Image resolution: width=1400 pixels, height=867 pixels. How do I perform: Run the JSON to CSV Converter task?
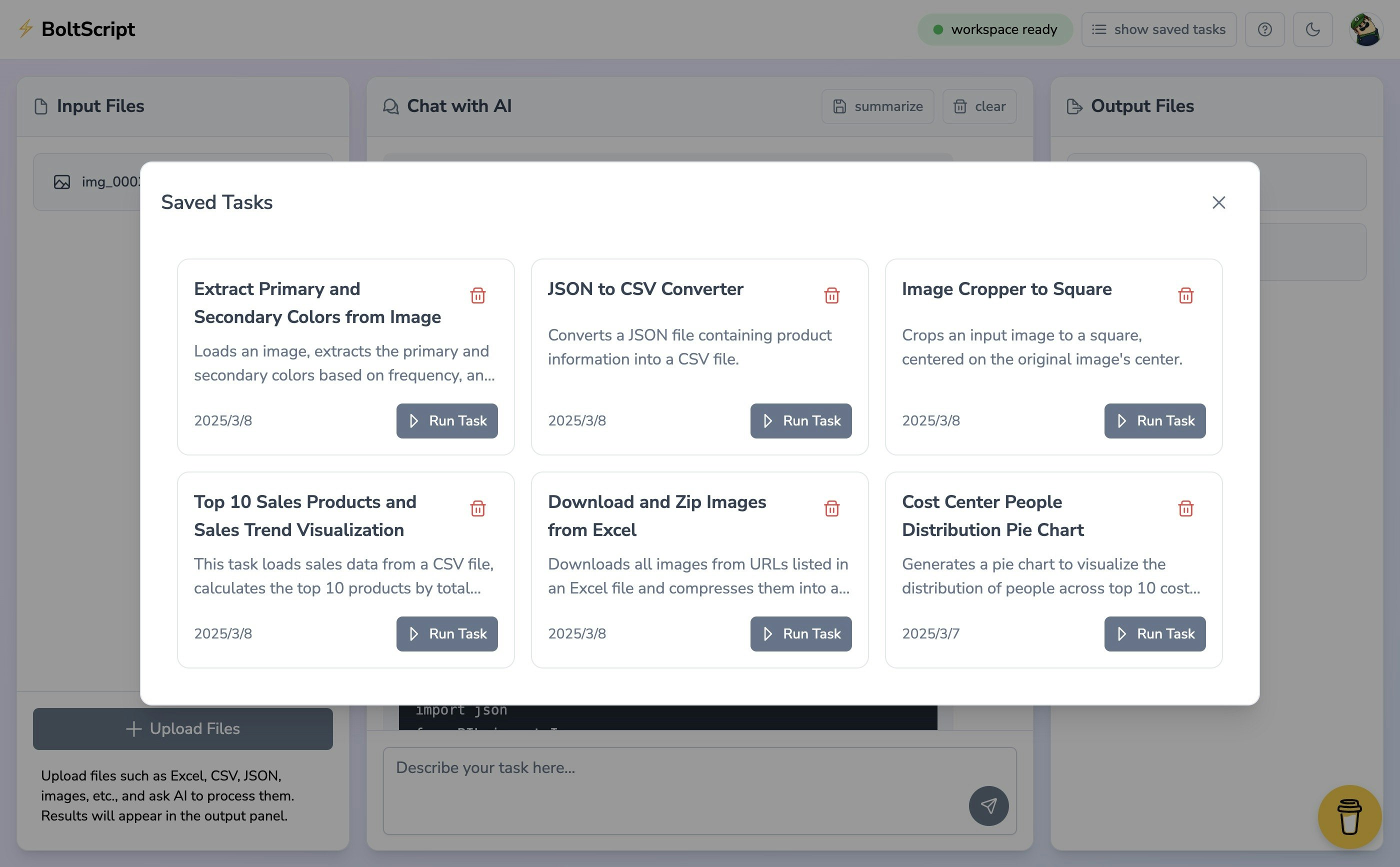[800, 421]
